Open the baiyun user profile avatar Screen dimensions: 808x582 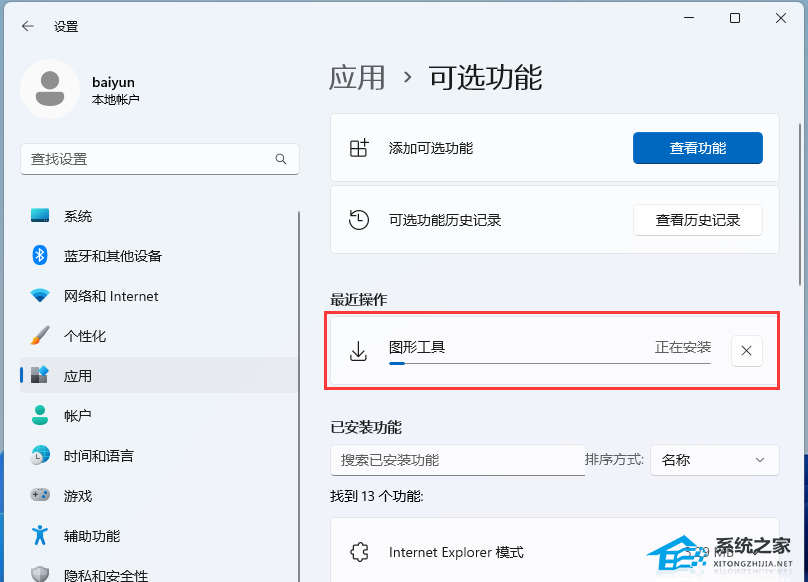click(49, 89)
